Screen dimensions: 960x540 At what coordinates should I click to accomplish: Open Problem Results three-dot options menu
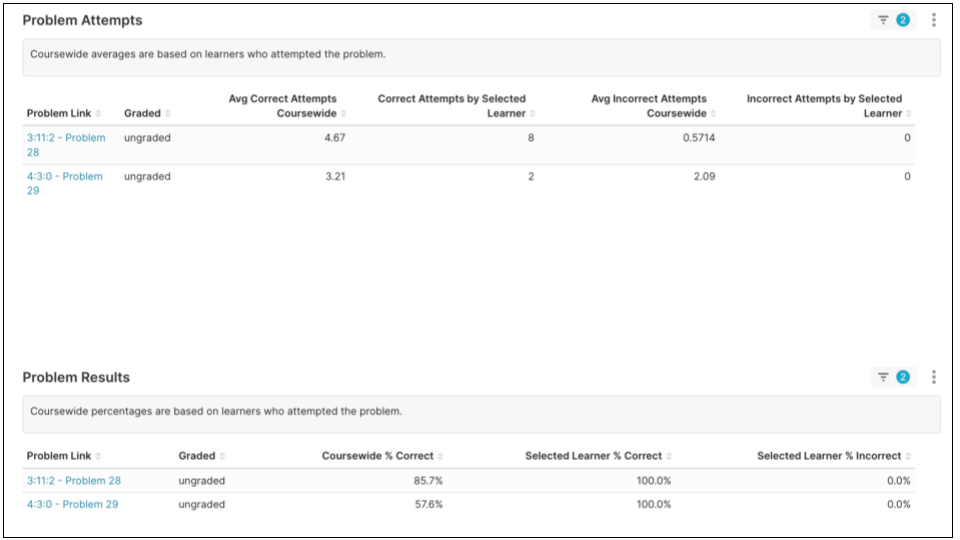(x=934, y=377)
